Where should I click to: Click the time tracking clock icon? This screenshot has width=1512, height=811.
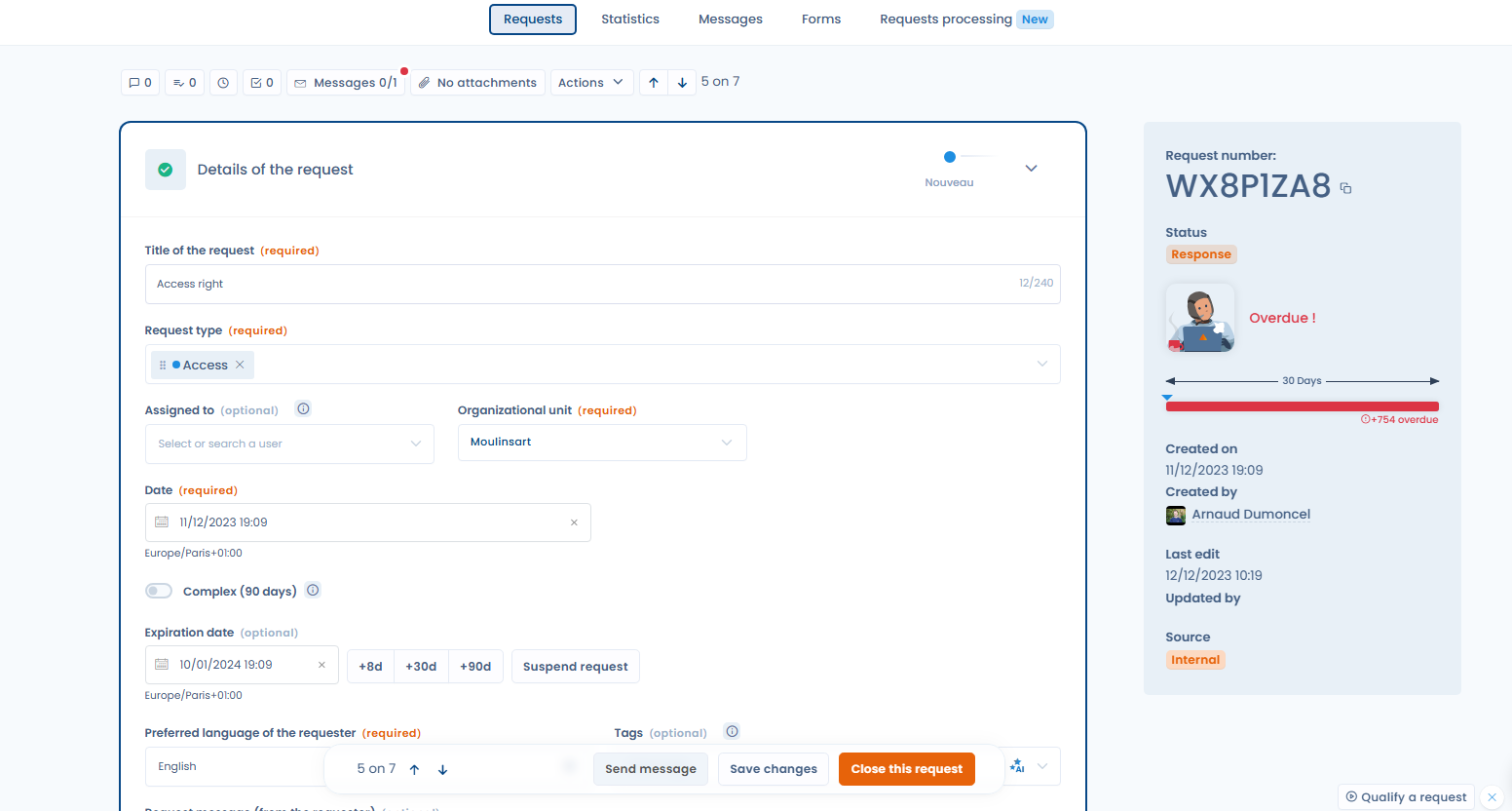pos(223,82)
